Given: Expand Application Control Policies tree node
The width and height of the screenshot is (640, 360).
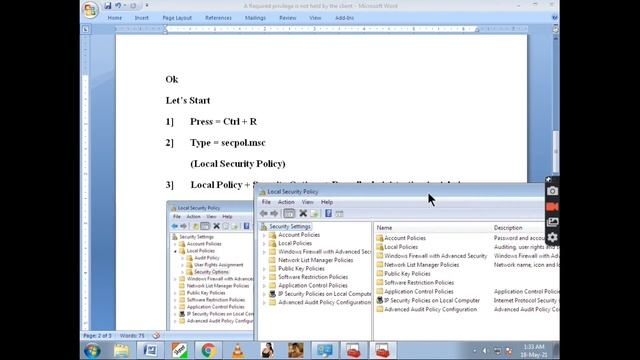Looking at the screenshot, I should 264,286.
